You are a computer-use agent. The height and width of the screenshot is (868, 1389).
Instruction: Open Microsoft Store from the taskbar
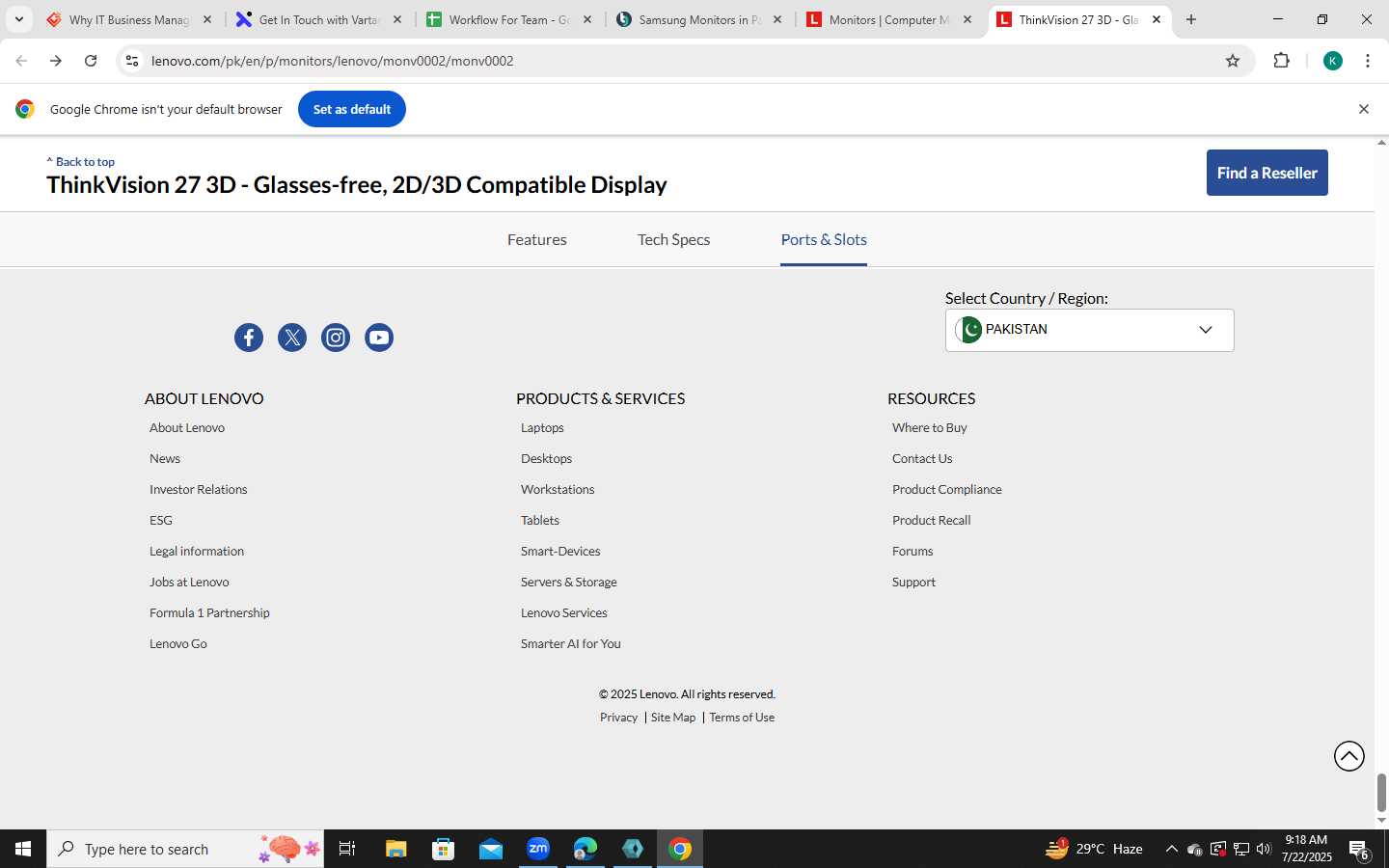coord(443,849)
